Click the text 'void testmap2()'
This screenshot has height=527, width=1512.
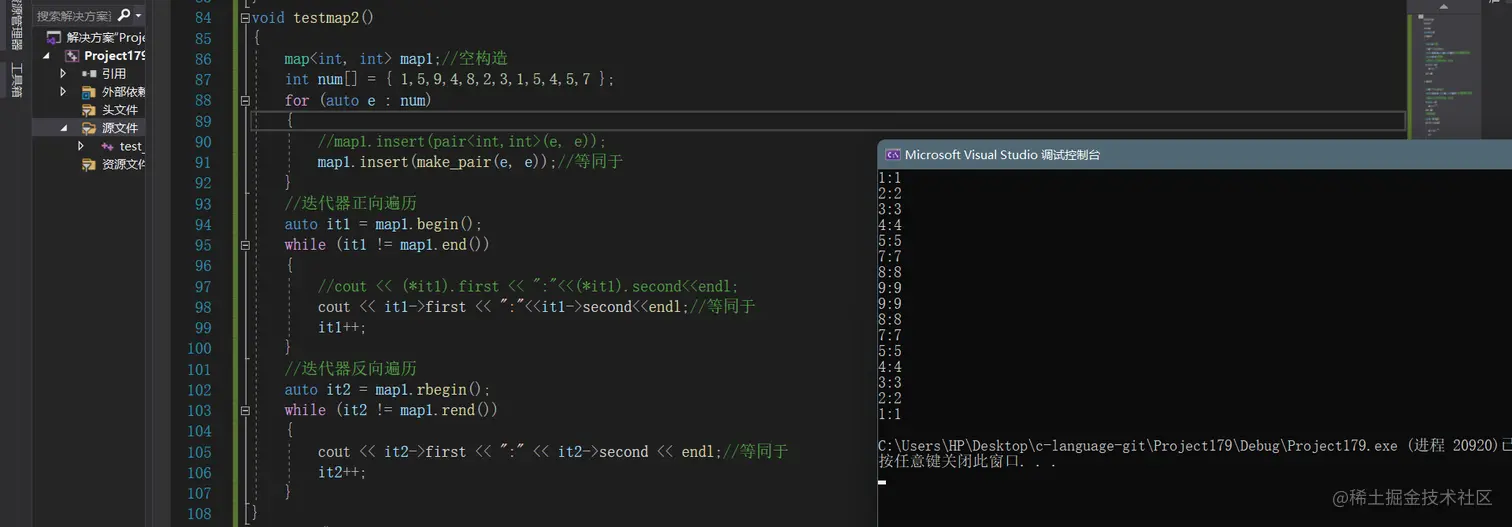click(x=313, y=18)
